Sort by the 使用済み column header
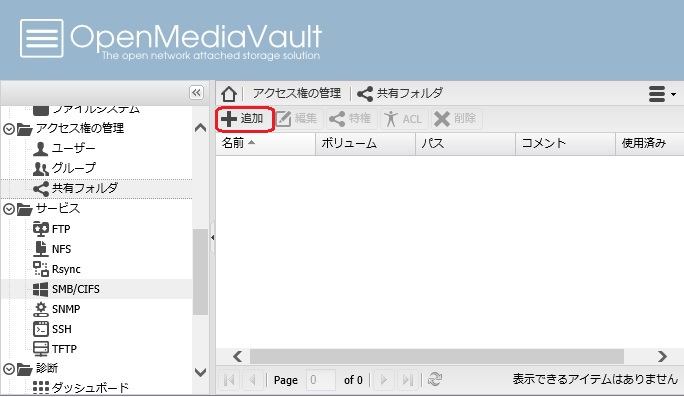684x397 pixels. click(650, 144)
